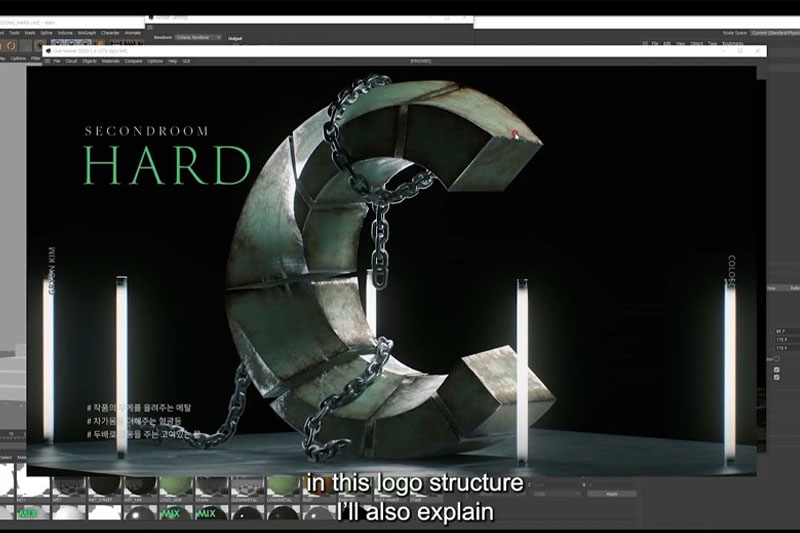Screen dimensions: 800x533
Task: Toggle the X axis lock icon
Action: click(57, 44)
